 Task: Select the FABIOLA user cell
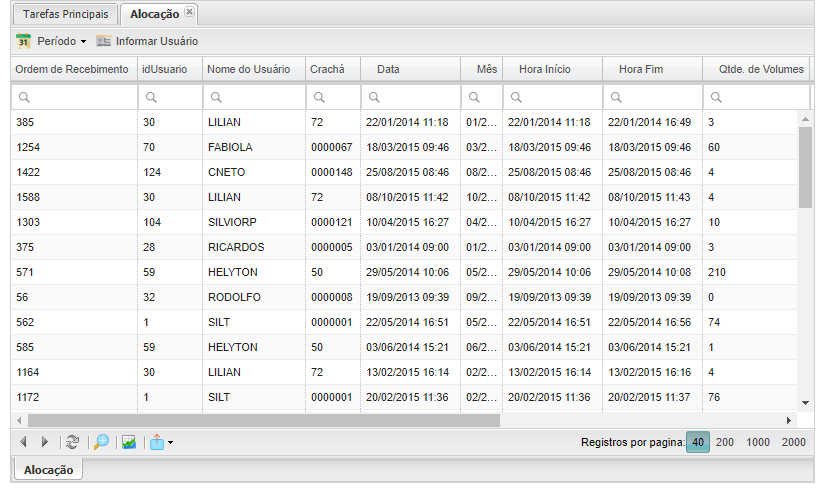(254, 147)
